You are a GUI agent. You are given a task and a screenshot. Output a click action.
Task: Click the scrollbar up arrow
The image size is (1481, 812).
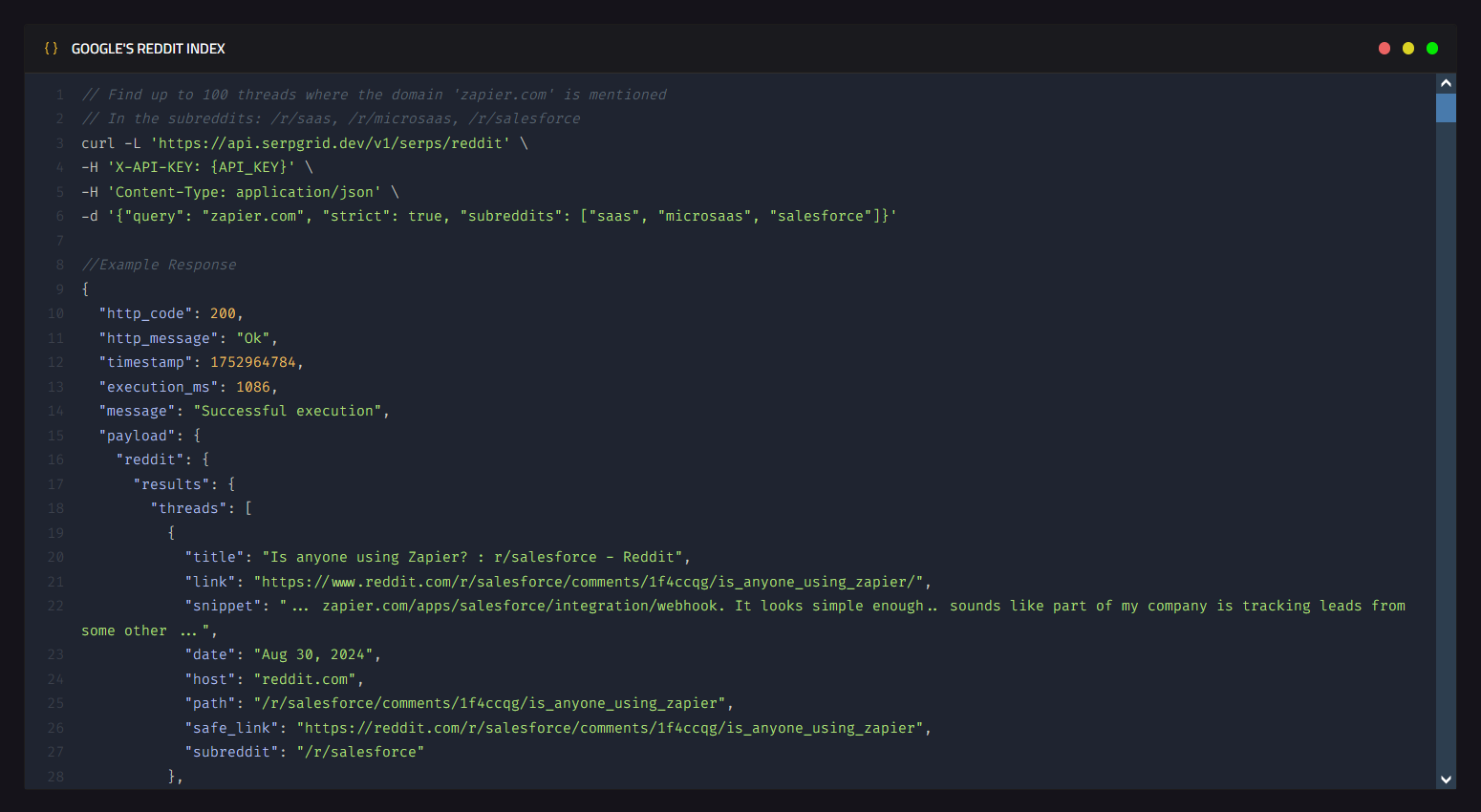[1446, 83]
